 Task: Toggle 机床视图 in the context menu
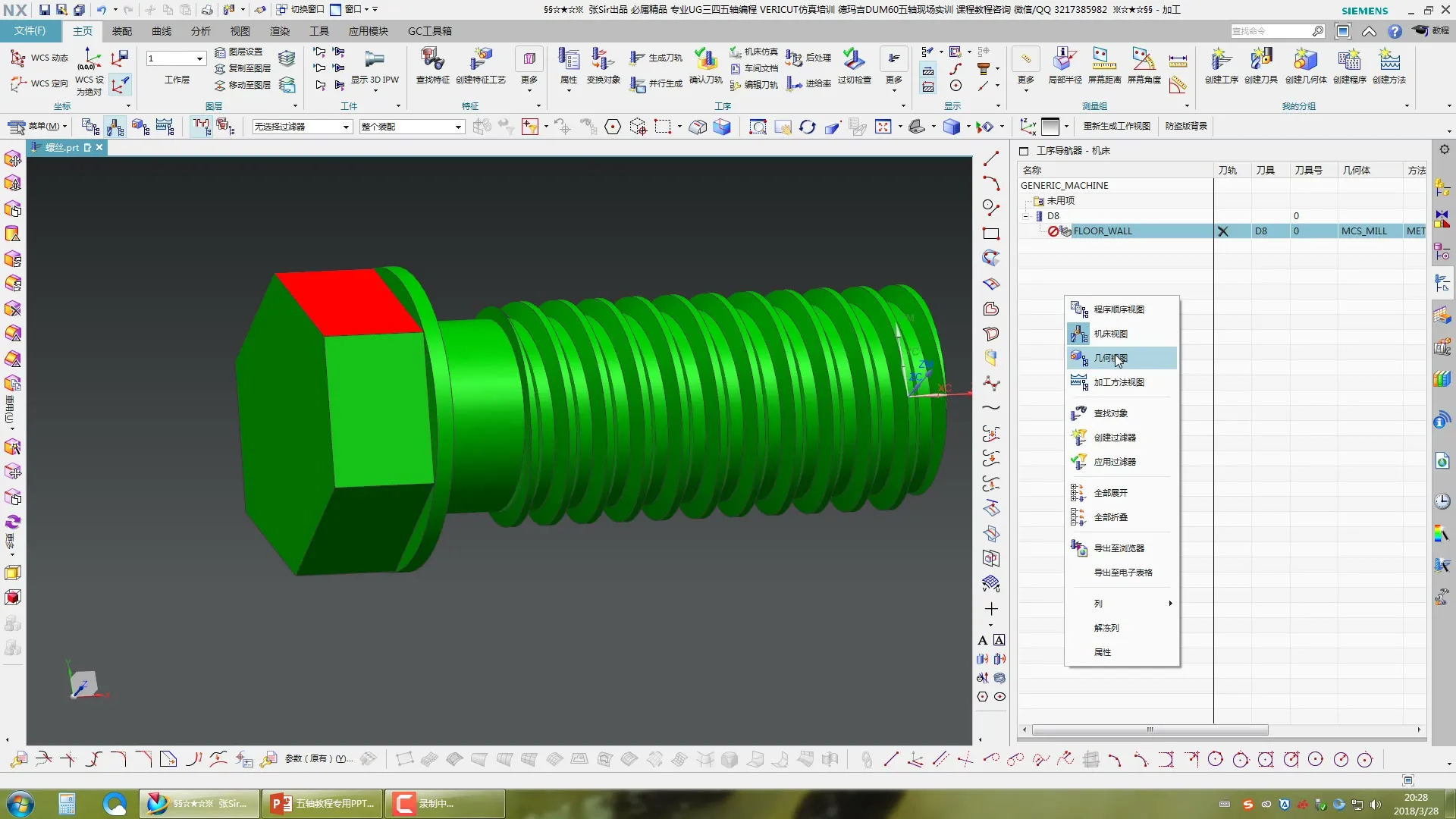[x=1110, y=334]
